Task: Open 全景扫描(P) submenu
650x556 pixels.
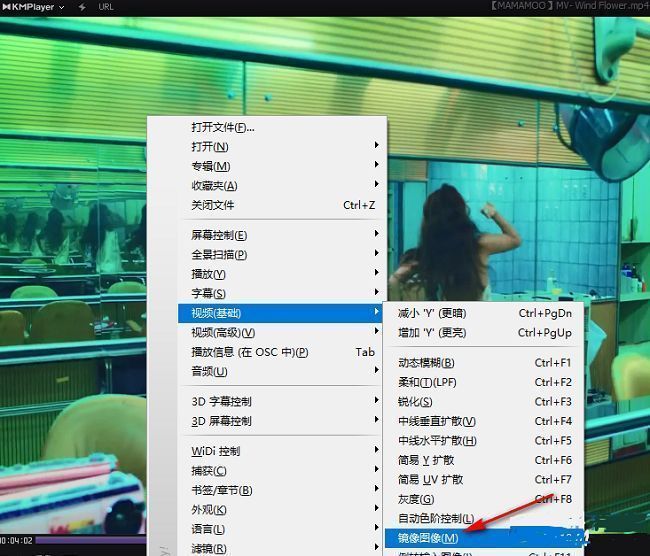Action: tap(281, 255)
